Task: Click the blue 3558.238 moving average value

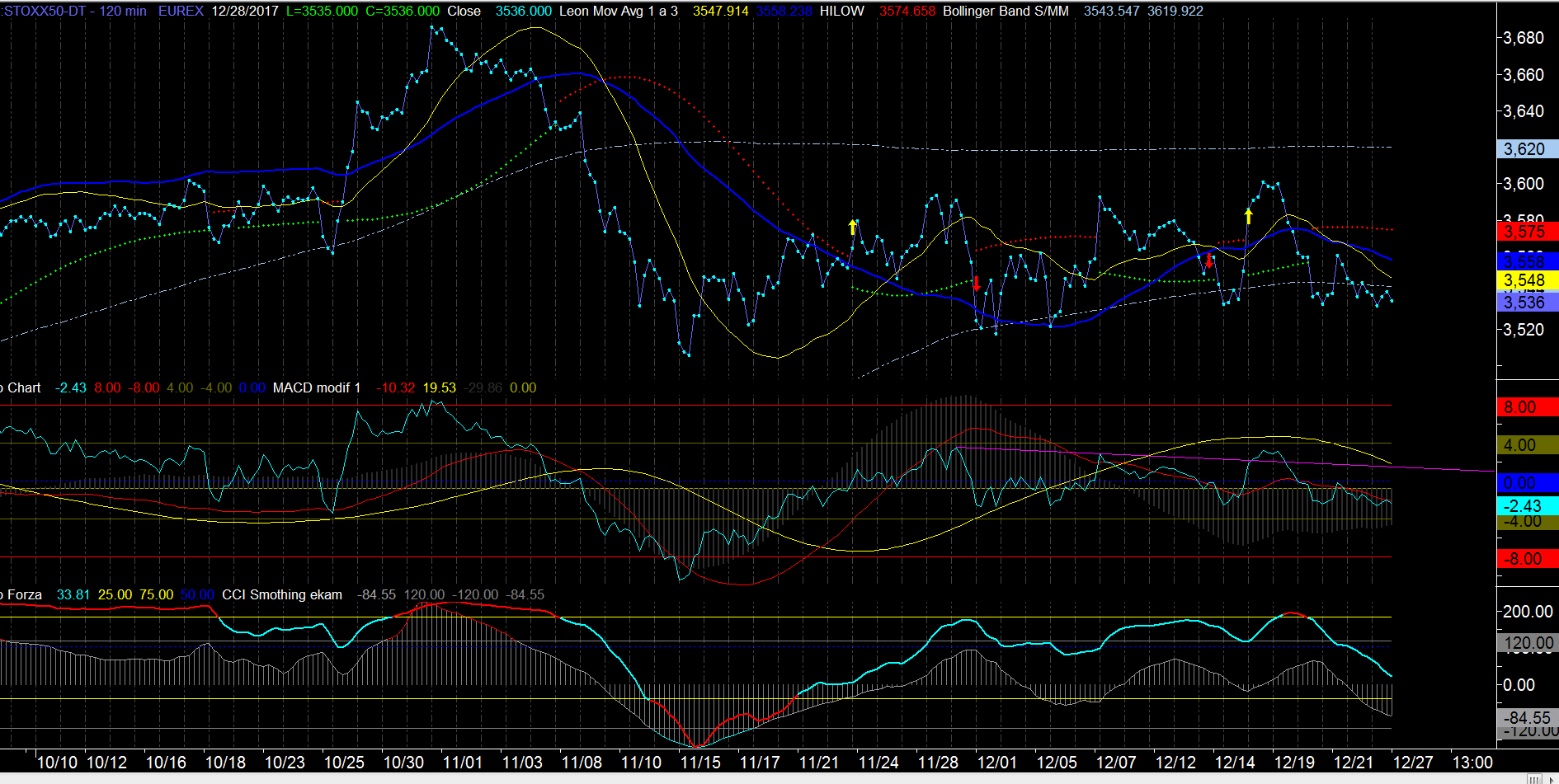Action: coord(784,11)
